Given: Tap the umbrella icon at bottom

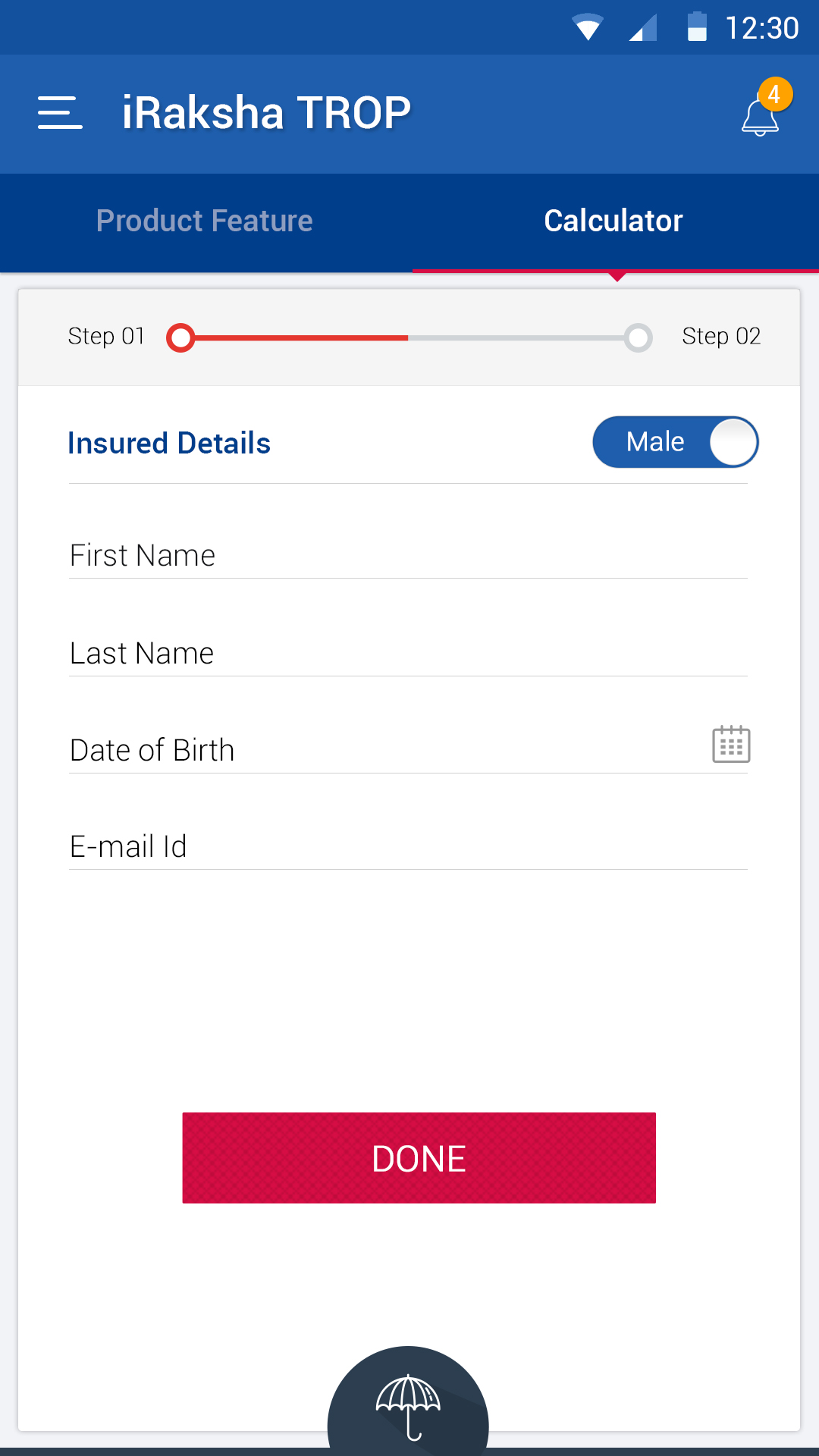Looking at the screenshot, I should (x=408, y=1405).
